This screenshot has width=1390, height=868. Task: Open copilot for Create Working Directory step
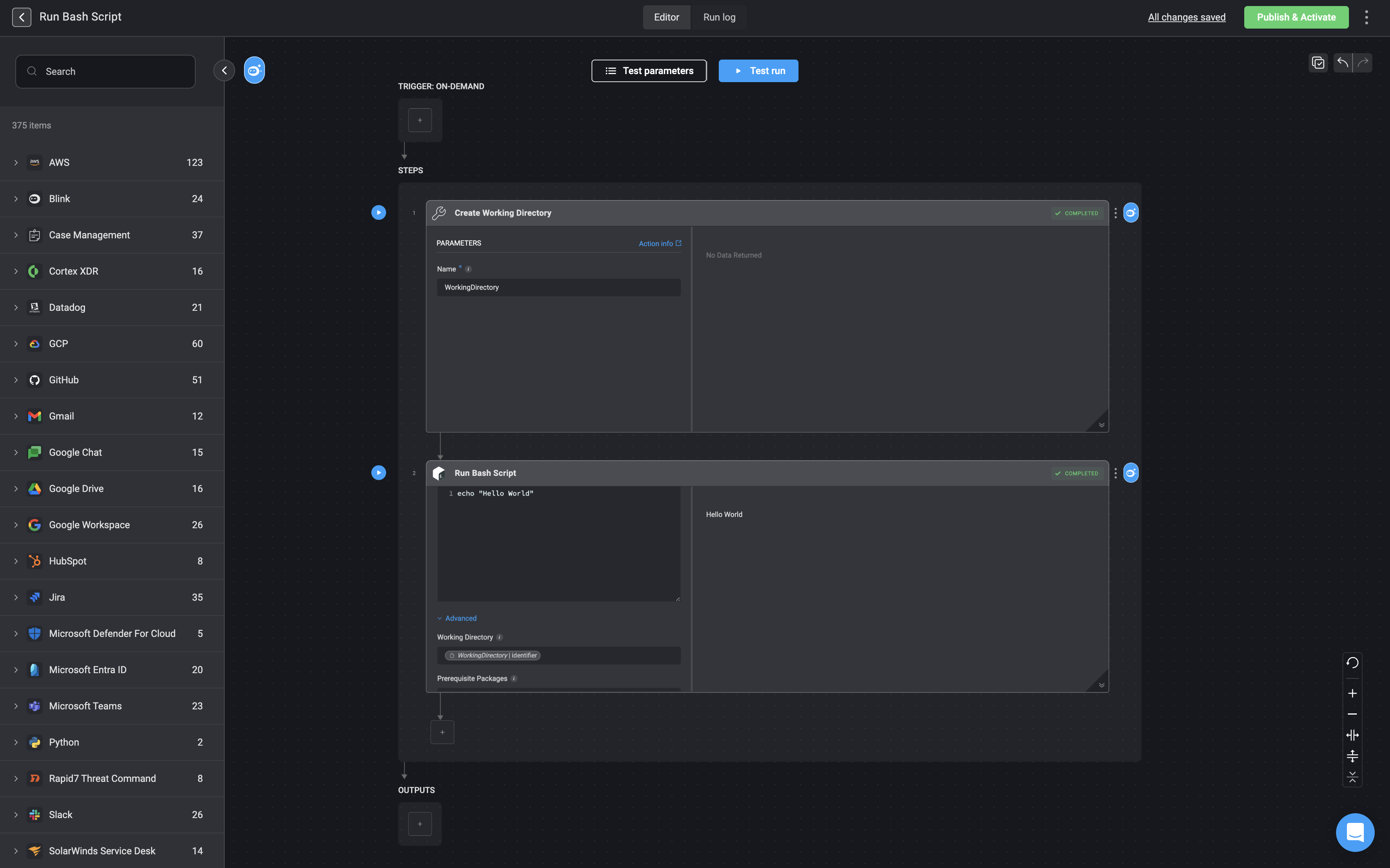pos(1131,213)
